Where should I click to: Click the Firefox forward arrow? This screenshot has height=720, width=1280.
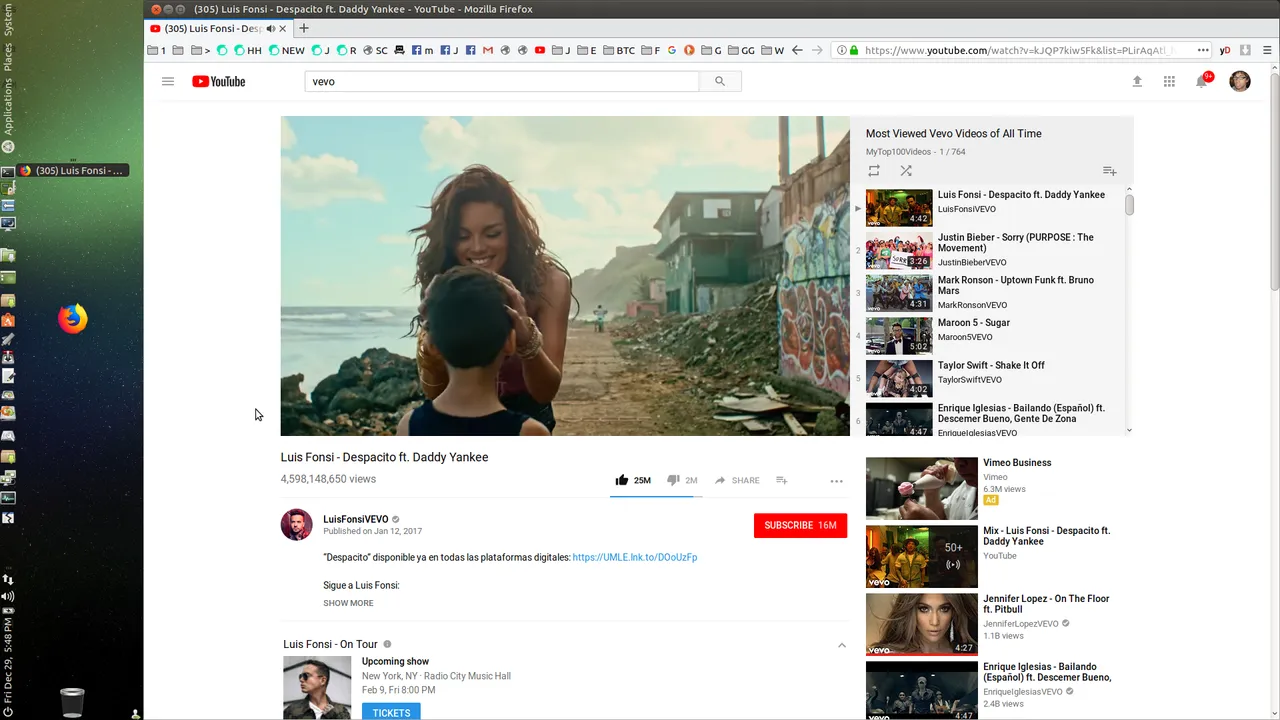coord(817,50)
